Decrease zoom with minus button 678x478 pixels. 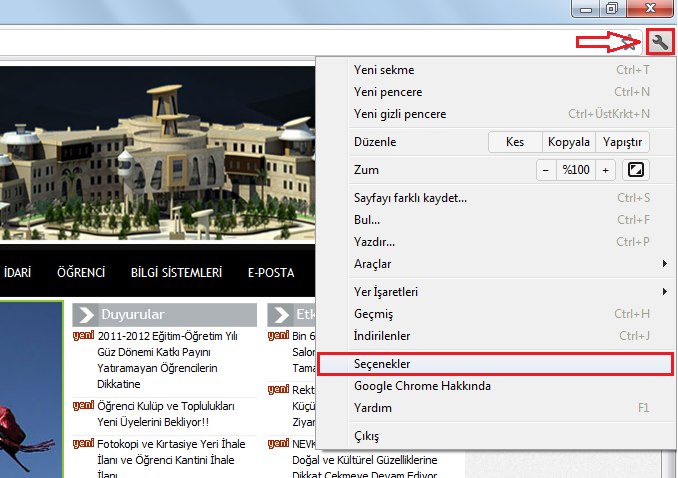pyautogui.click(x=546, y=170)
